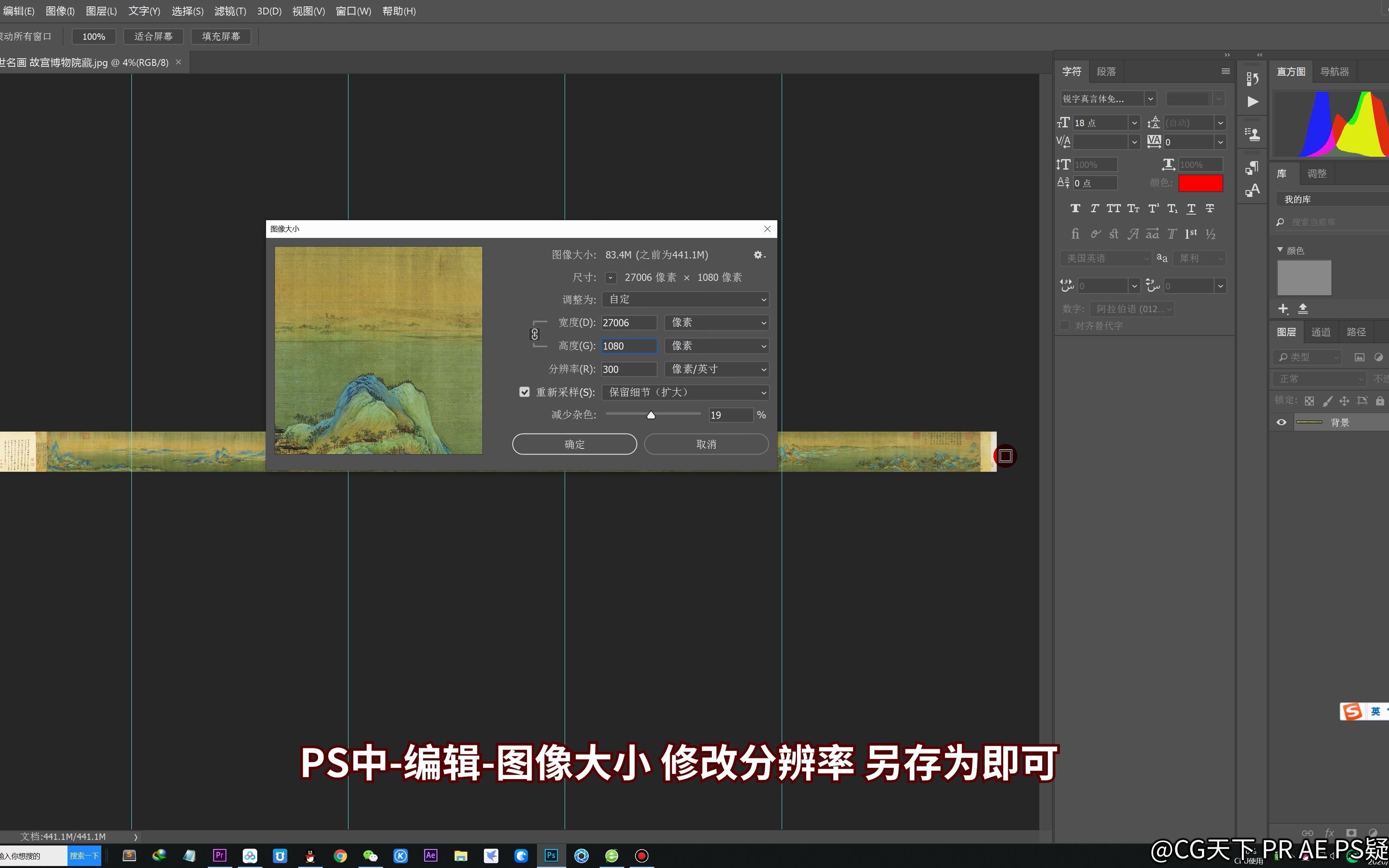
Task: Toggle Strikethrough text style icon
Action: [x=1210, y=209]
